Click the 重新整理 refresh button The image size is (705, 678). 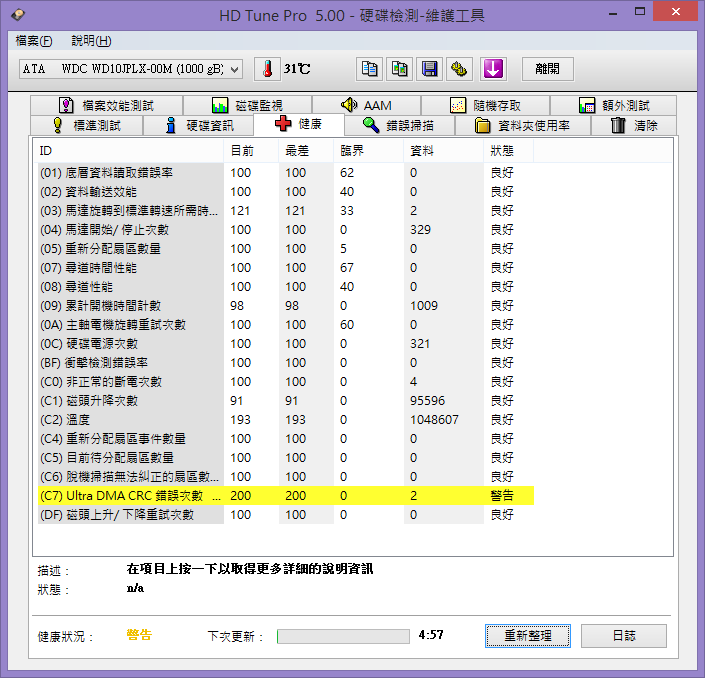[x=528, y=636]
